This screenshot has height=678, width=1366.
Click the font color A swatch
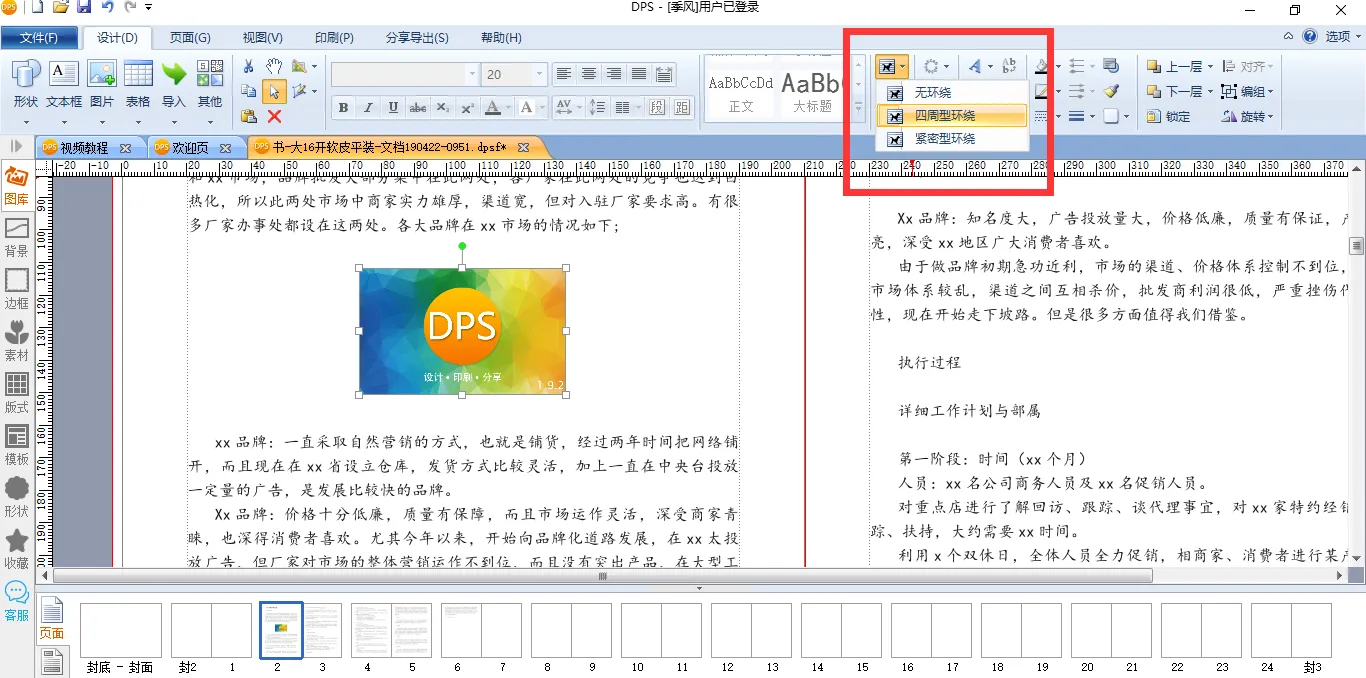tap(493, 108)
